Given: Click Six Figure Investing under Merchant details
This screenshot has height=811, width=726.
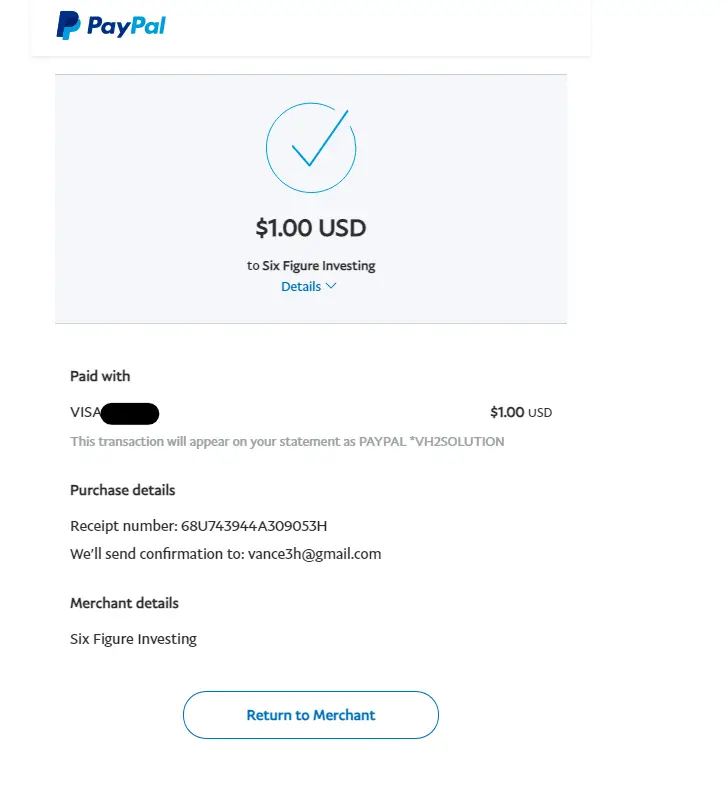Looking at the screenshot, I should coord(133,639).
